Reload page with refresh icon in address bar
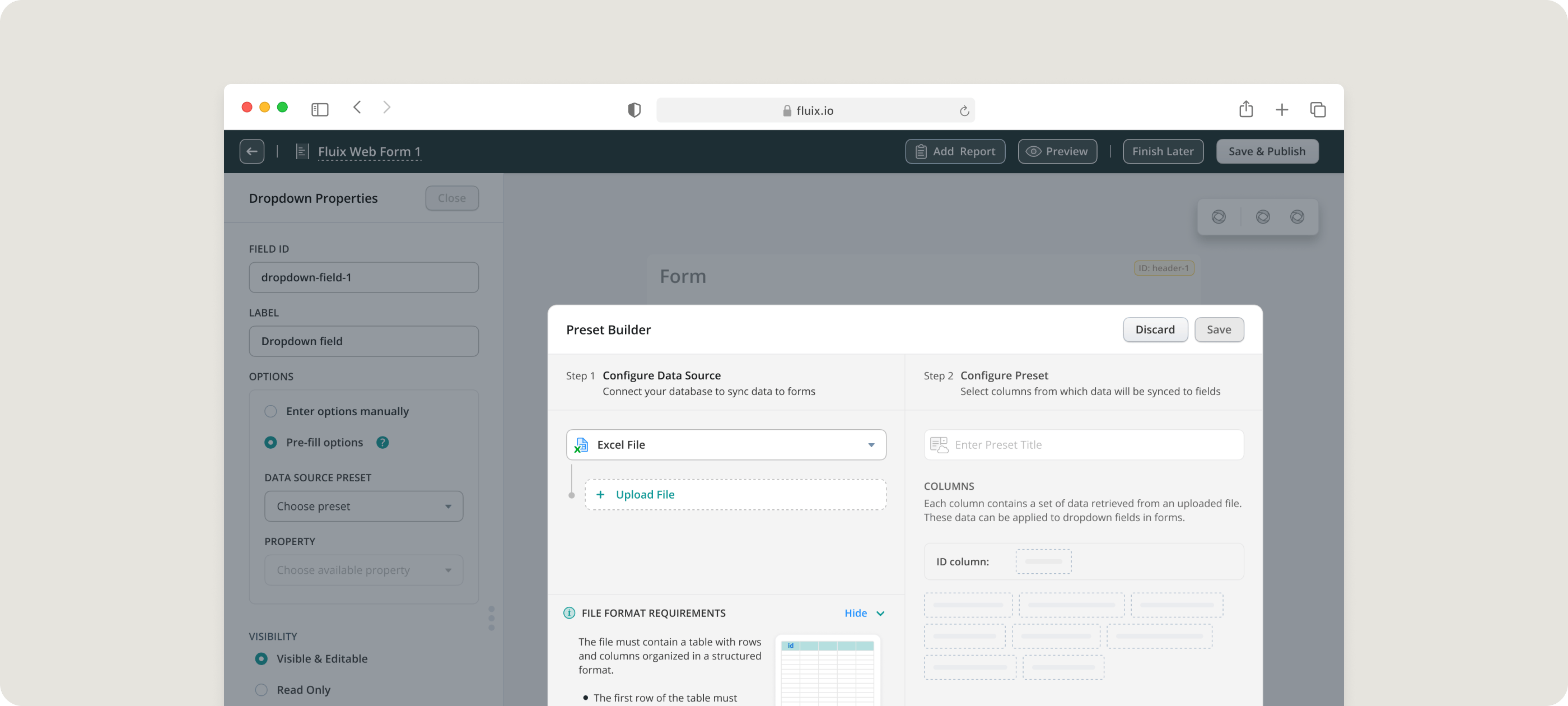Image resolution: width=1568 pixels, height=706 pixels. (964, 111)
